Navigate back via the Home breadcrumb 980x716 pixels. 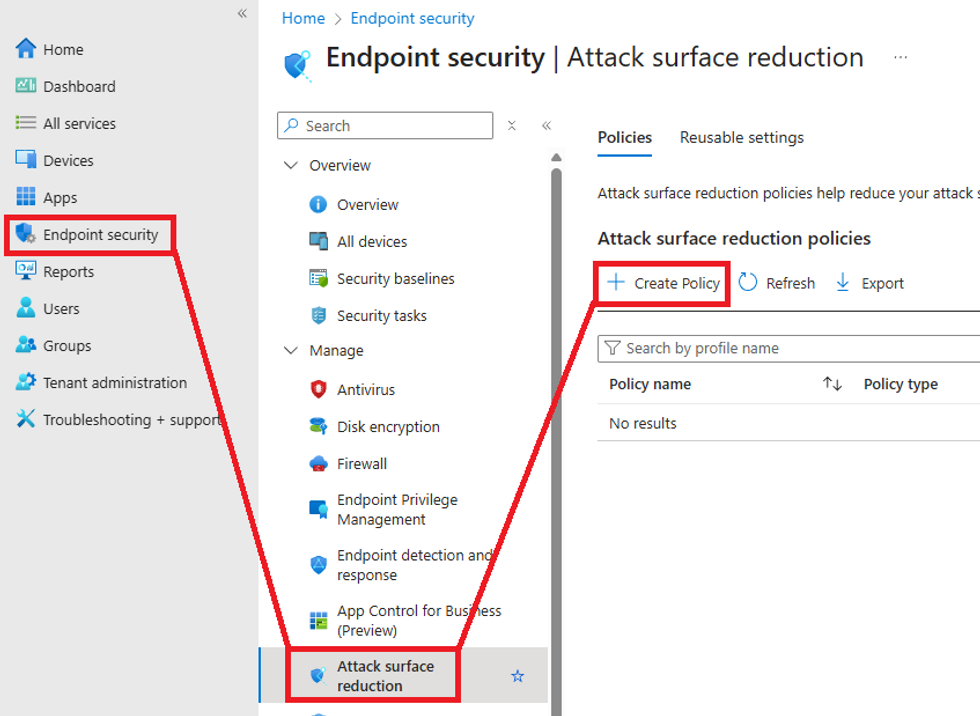click(303, 18)
